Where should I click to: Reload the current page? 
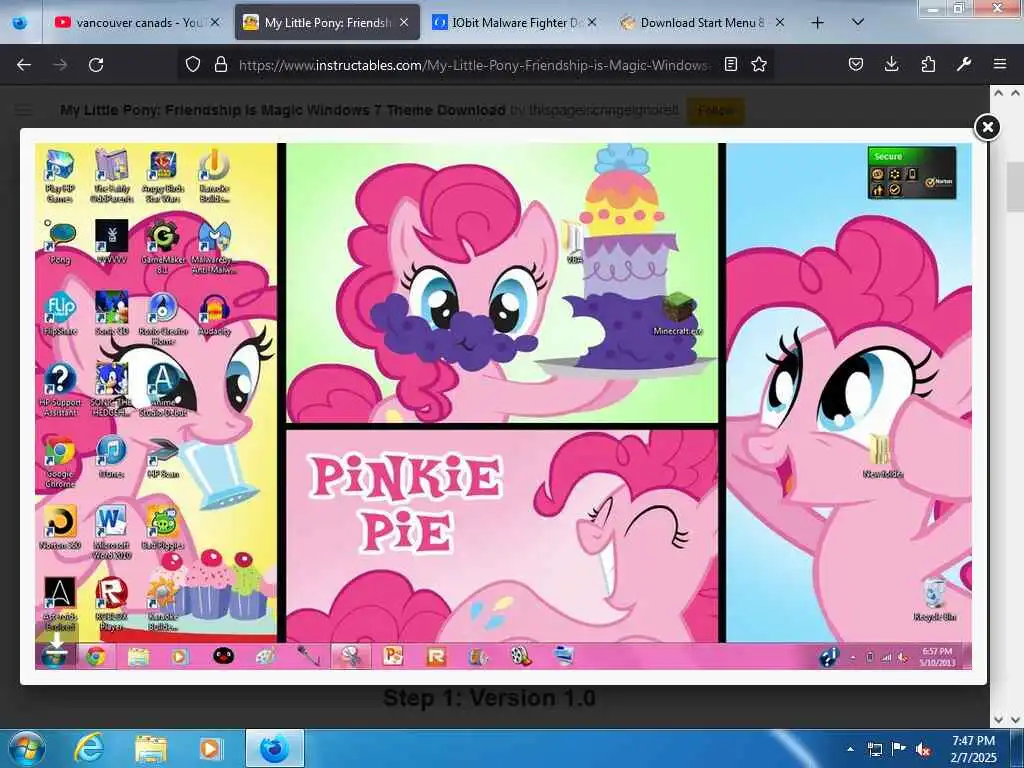point(96,65)
